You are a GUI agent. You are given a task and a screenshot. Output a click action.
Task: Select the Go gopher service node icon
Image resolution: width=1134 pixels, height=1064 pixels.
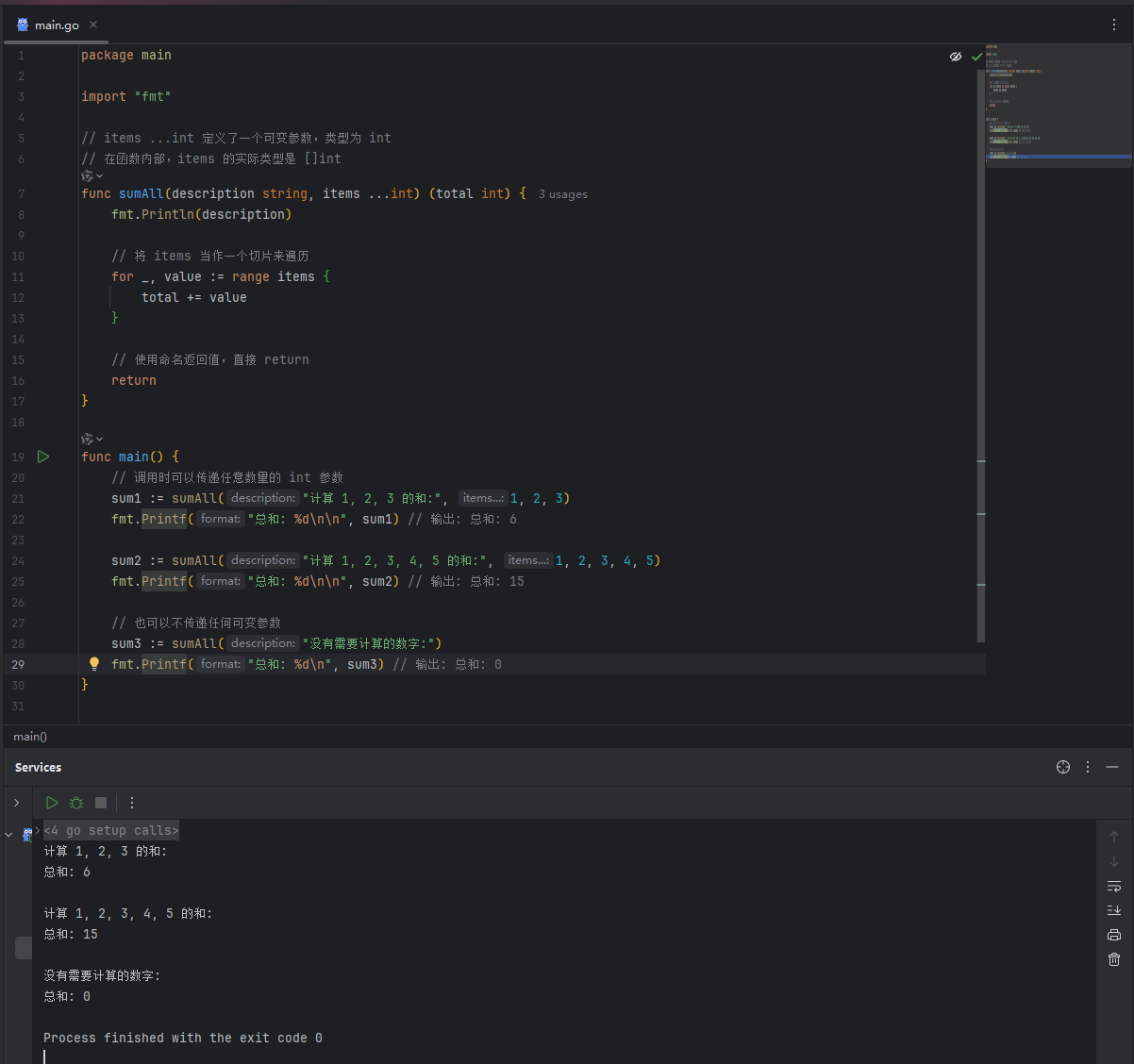pos(26,835)
